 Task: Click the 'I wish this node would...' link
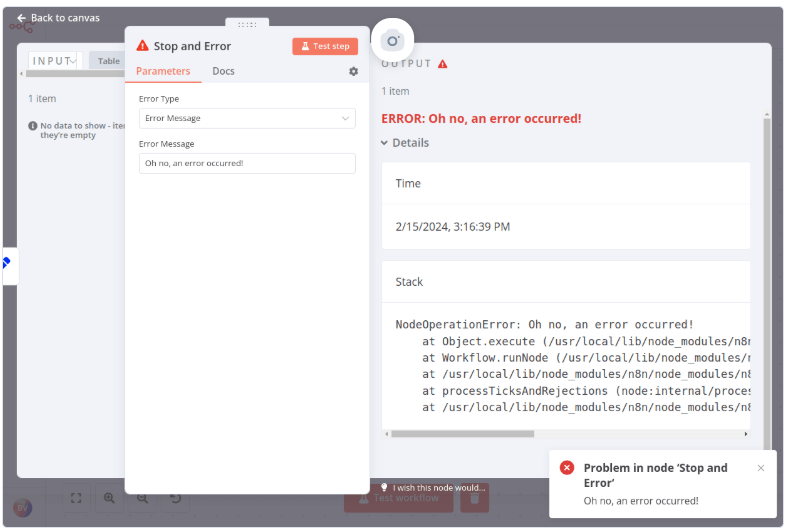pyautogui.click(x=433, y=487)
